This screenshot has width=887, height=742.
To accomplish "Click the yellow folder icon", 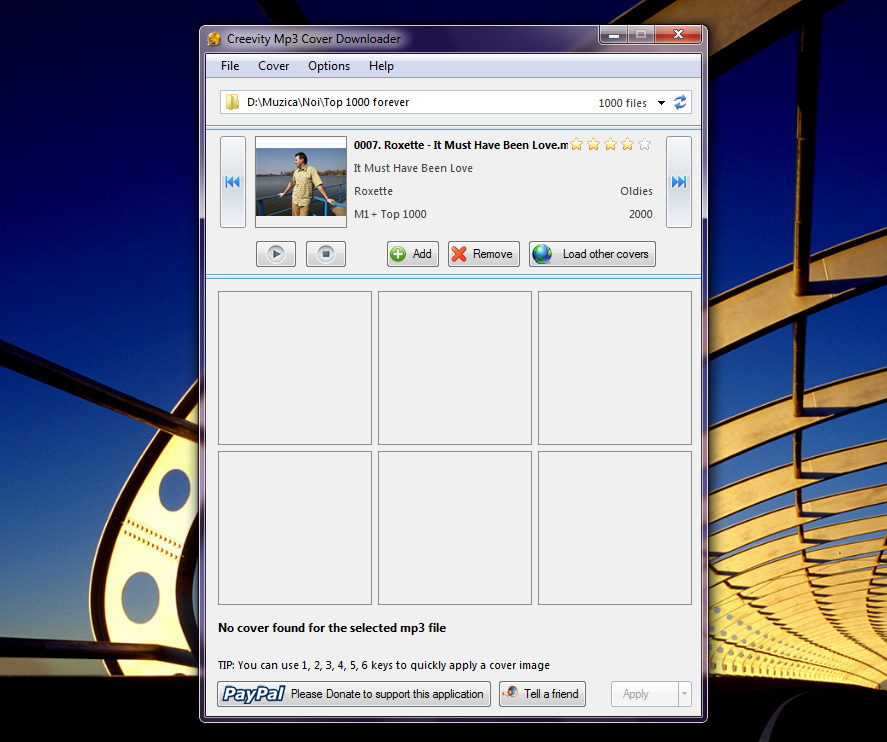I will (x=232, y=102).
